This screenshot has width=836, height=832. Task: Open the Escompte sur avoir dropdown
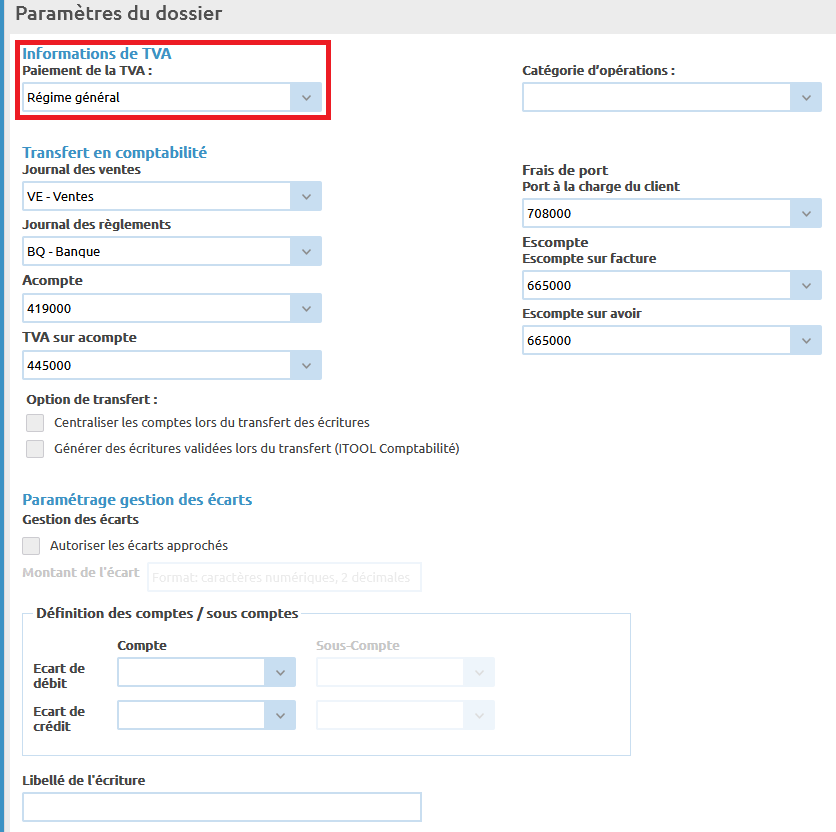[806, 340]
